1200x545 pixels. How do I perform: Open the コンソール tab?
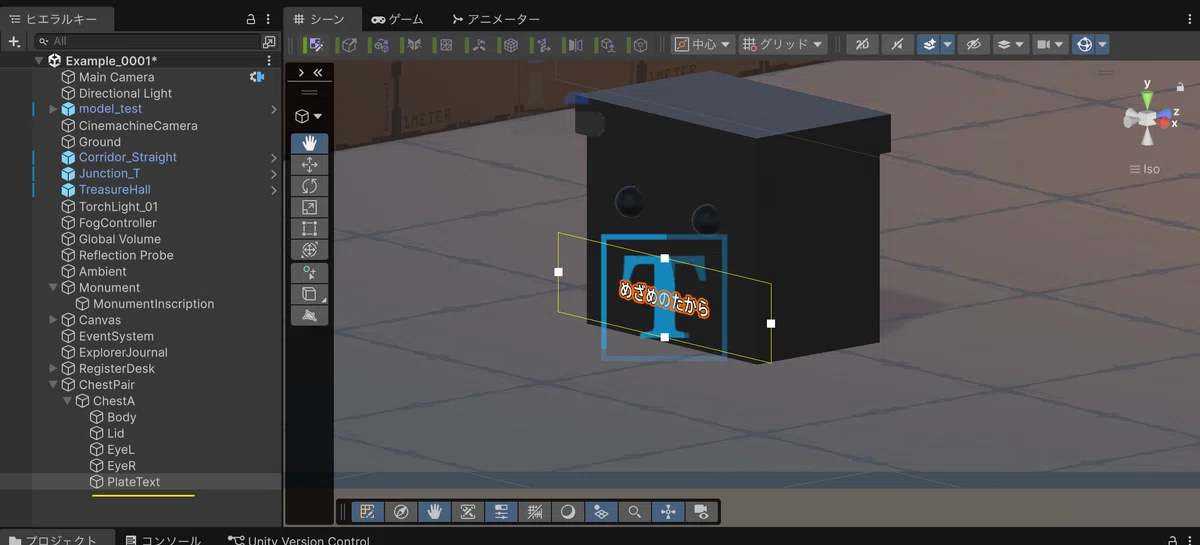coord(163,541)
